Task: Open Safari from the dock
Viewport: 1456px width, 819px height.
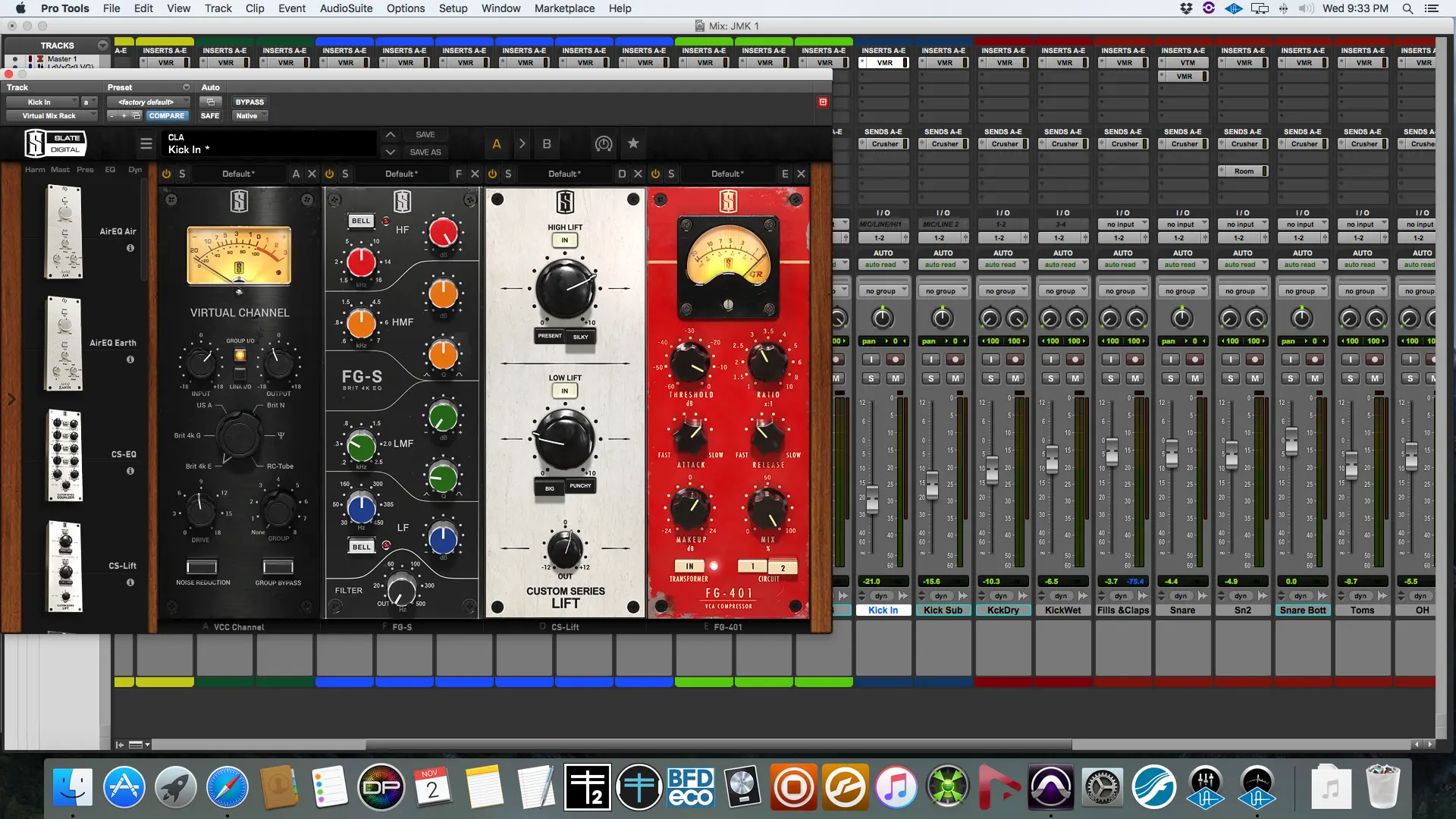Action: coord(227,787)
